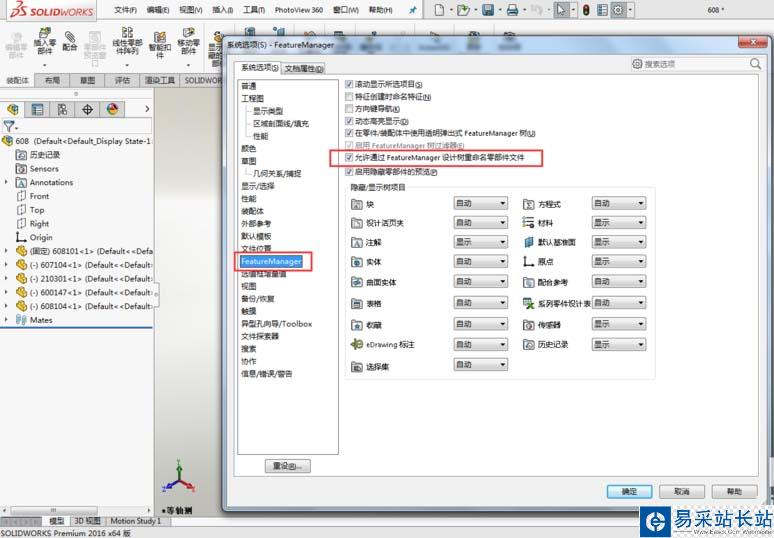Click the Open file folder icon
Screen dimensions: 774x538
coord(463,10)
